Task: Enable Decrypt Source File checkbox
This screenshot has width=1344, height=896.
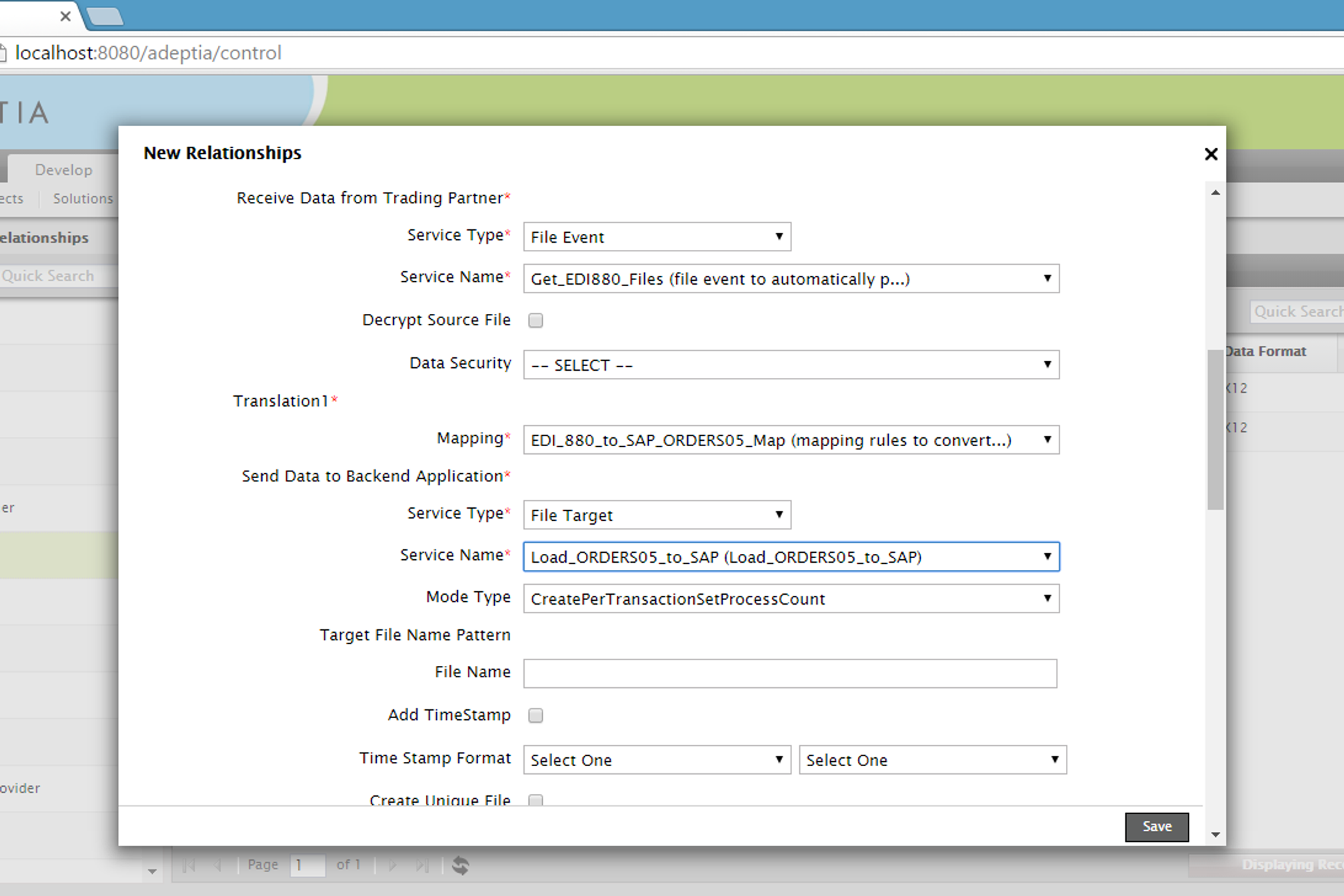Action: [x=535, y=321]
